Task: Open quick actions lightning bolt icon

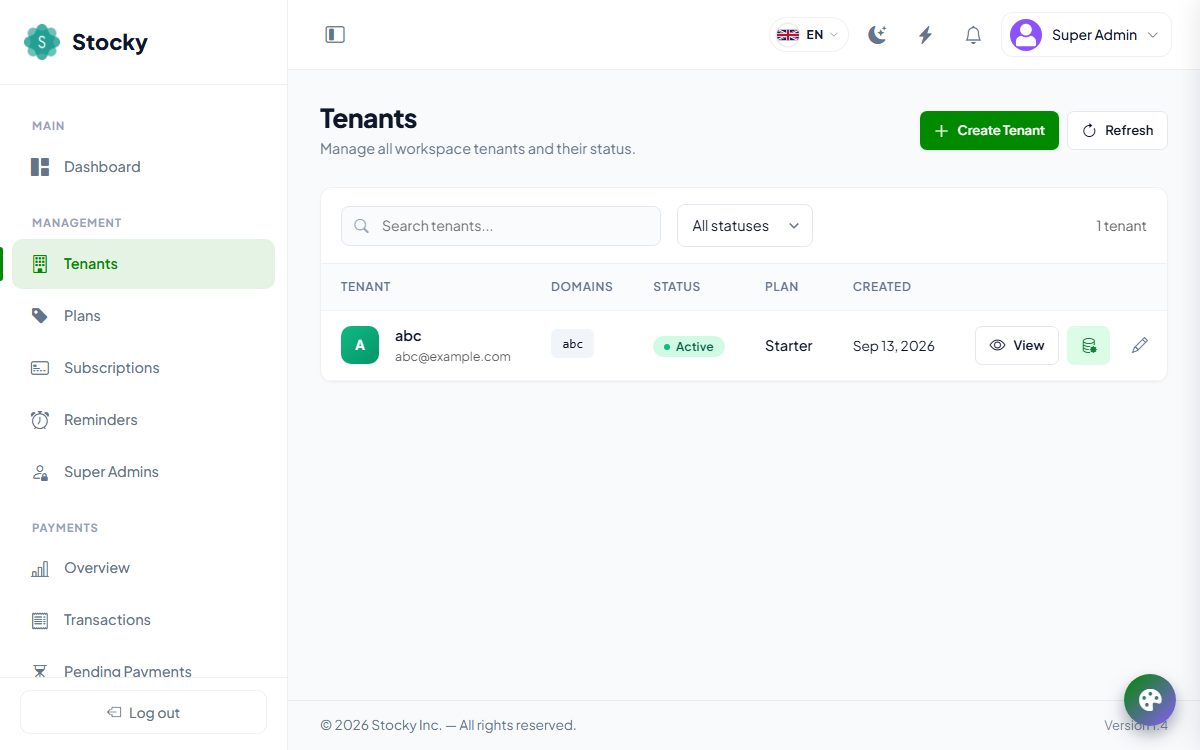Action: click(x=925, y=35)
